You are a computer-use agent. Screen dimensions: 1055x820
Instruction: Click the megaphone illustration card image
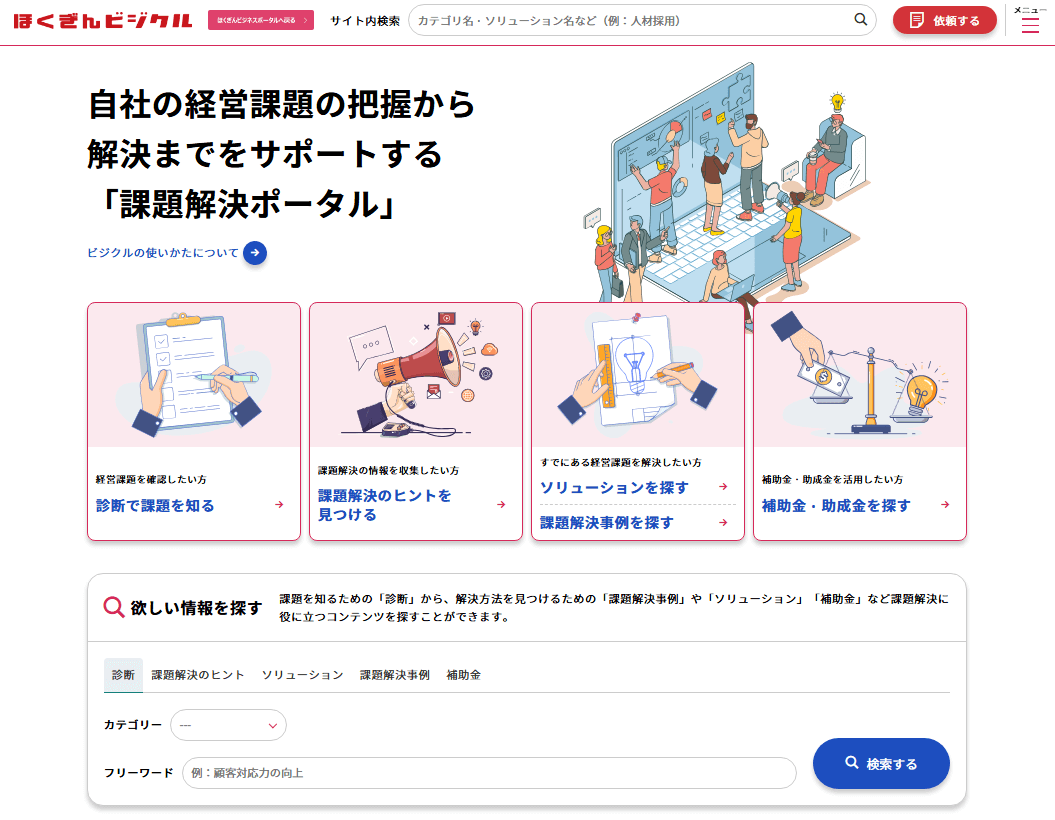pyautogui.click(x=416, y=375)
